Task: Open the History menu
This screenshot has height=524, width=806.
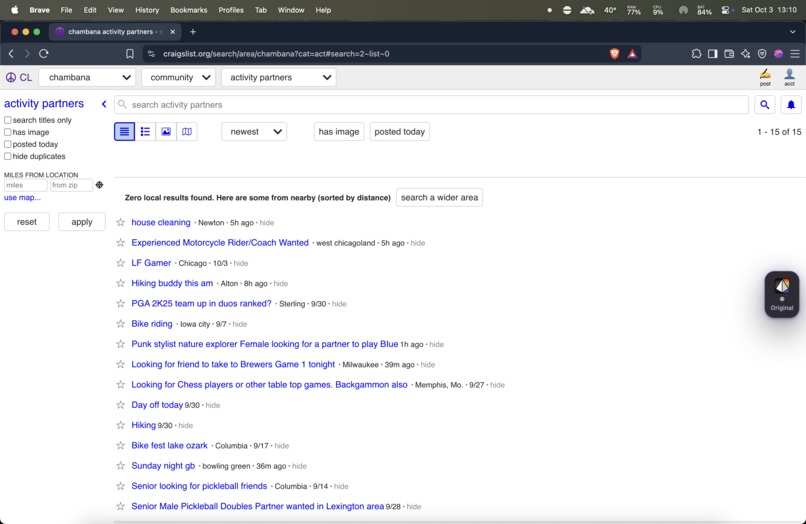Action: [x=147, y=10]
